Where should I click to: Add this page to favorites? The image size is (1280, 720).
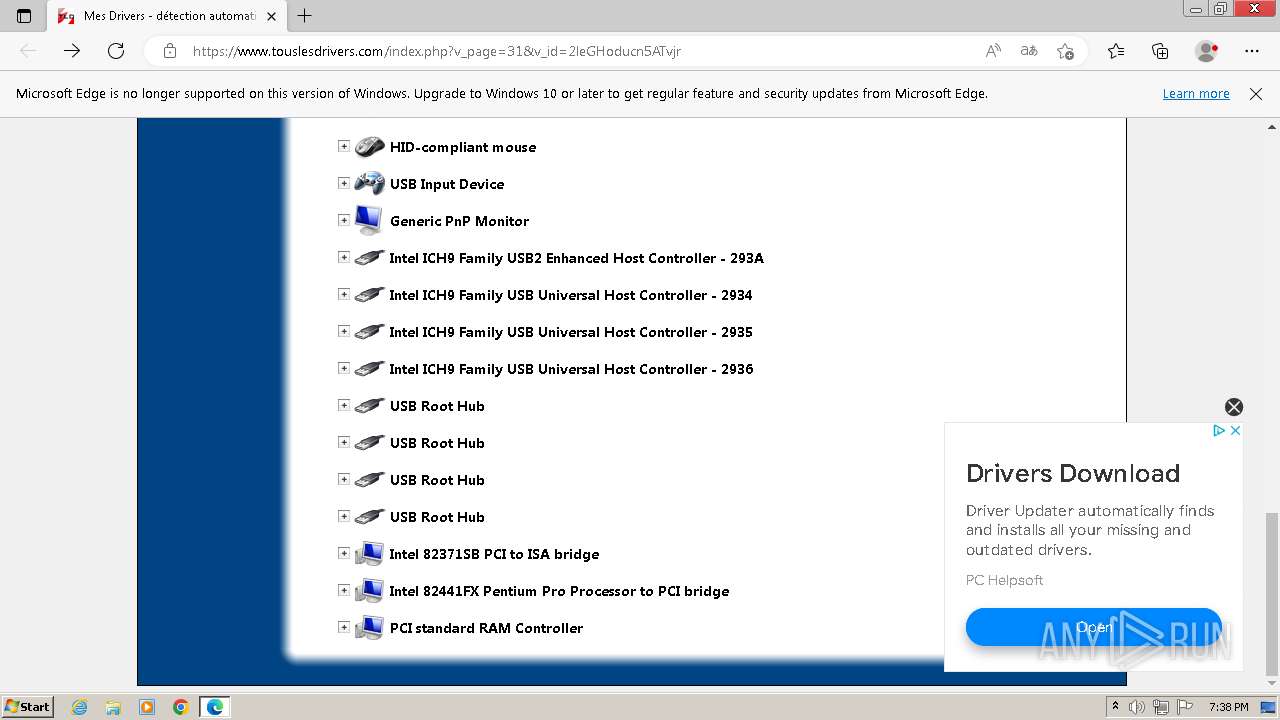click(1065, 51)
